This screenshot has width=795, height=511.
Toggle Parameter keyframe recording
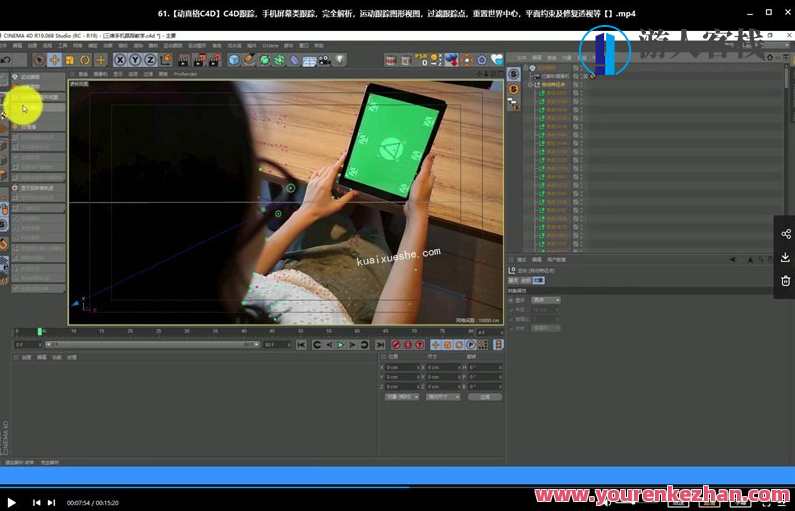point(471,345)
